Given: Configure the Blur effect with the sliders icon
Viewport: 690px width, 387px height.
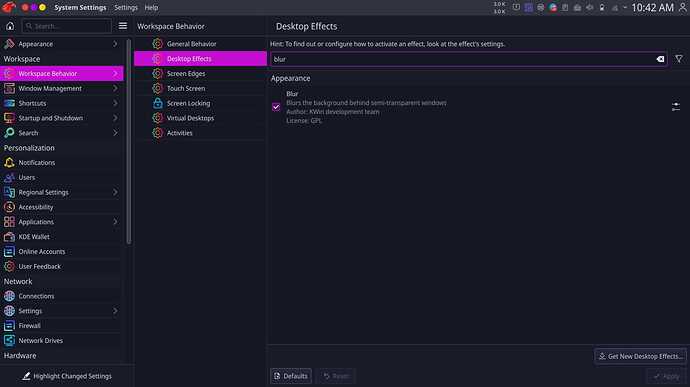Looking at the screenshot, I should tap(676, 107).
